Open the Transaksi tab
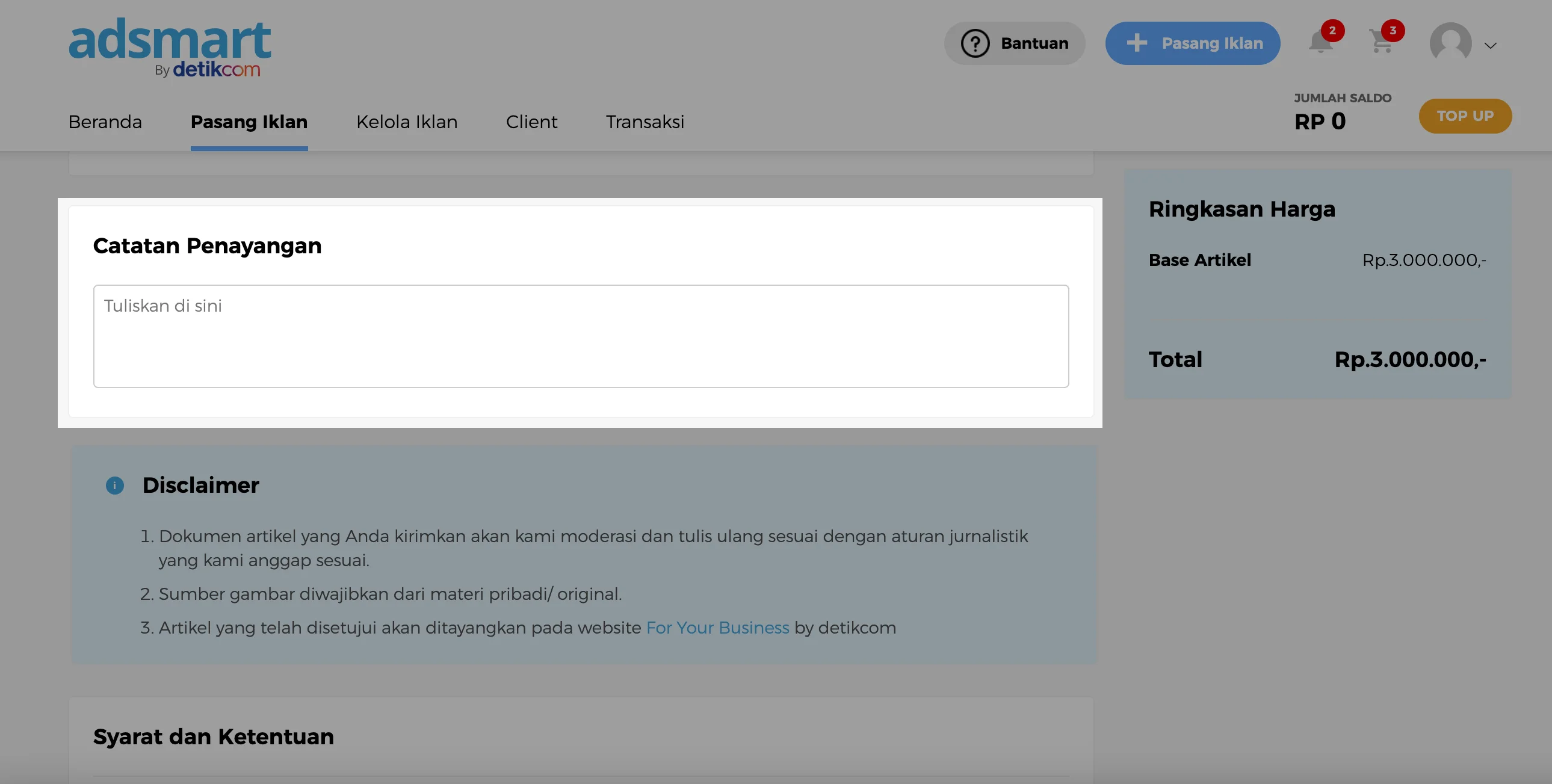 tap(645, 122)
